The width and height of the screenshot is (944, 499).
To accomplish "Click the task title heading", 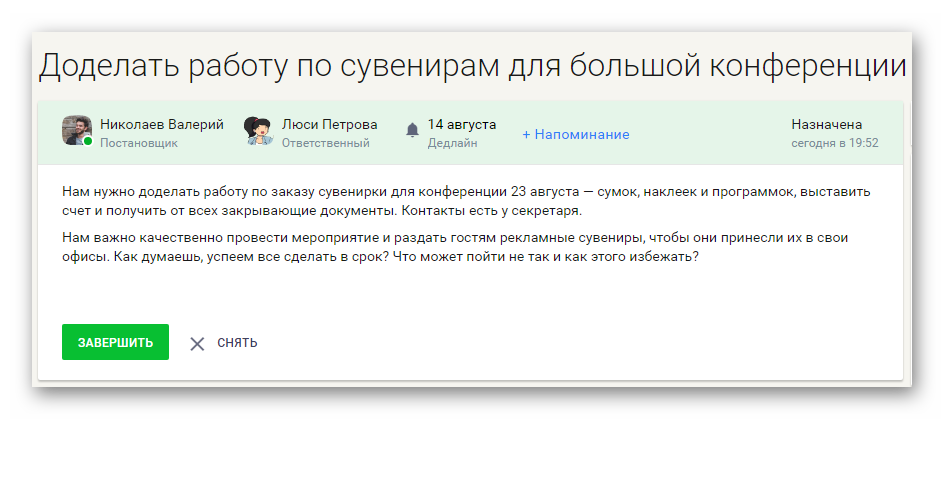I will click(x=472, y=66).
